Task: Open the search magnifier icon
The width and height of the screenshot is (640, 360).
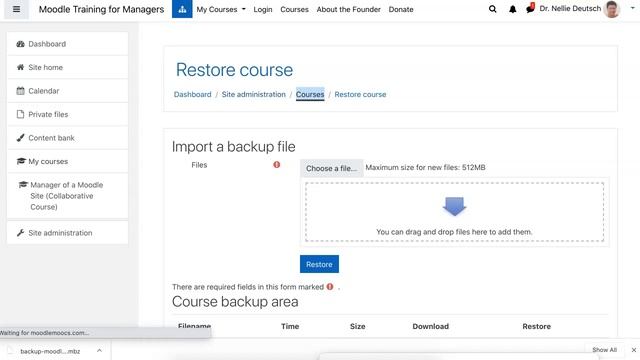Action: coord(493,9)
